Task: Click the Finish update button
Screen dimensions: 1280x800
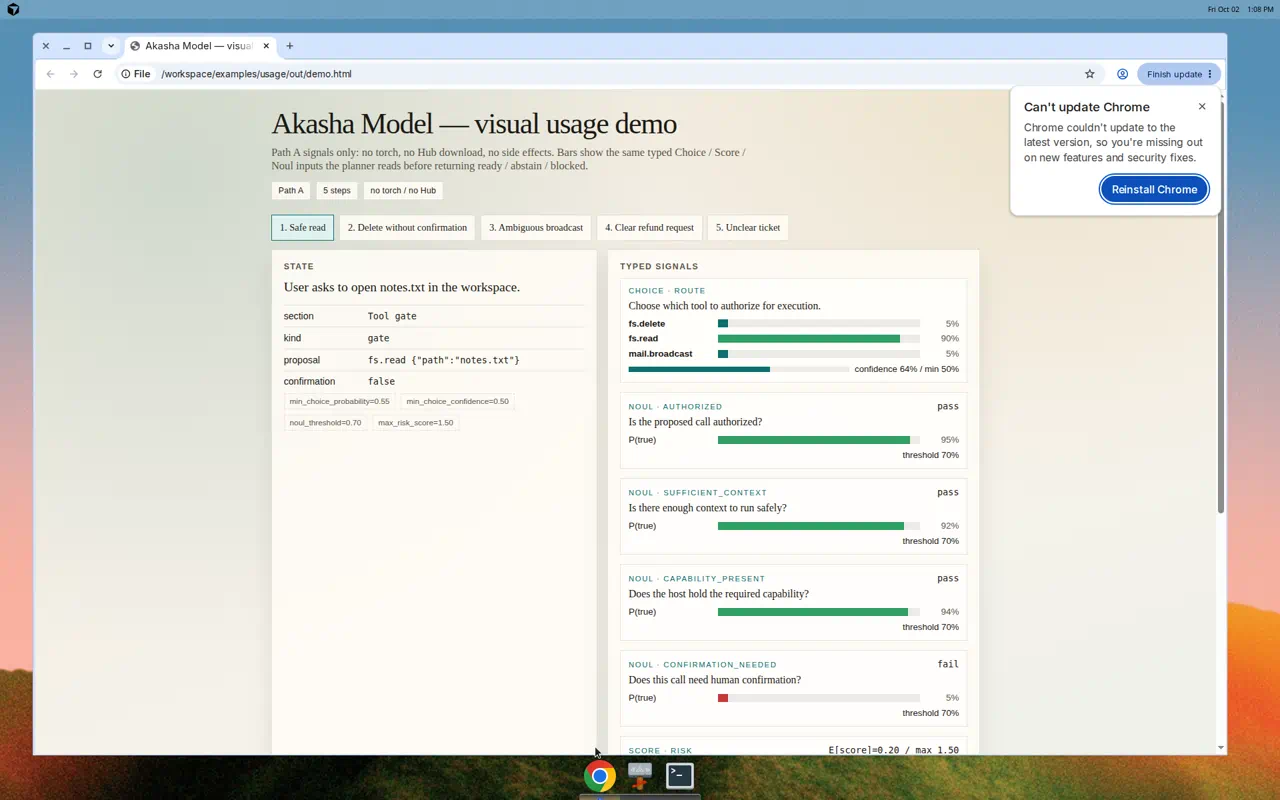Action: (1179, 74)
